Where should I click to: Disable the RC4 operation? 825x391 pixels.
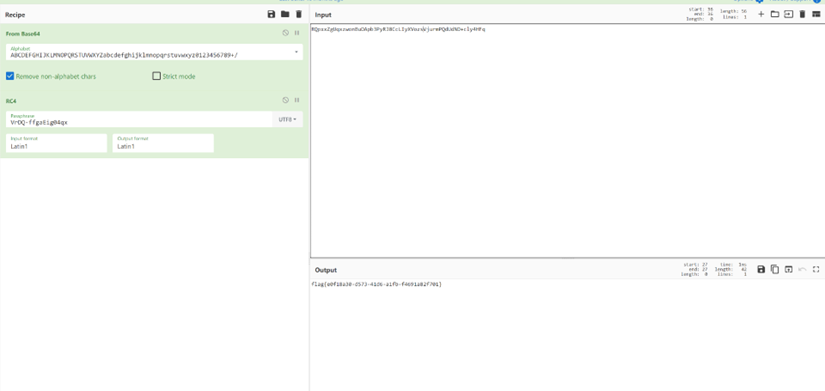(x=286, y=100)
